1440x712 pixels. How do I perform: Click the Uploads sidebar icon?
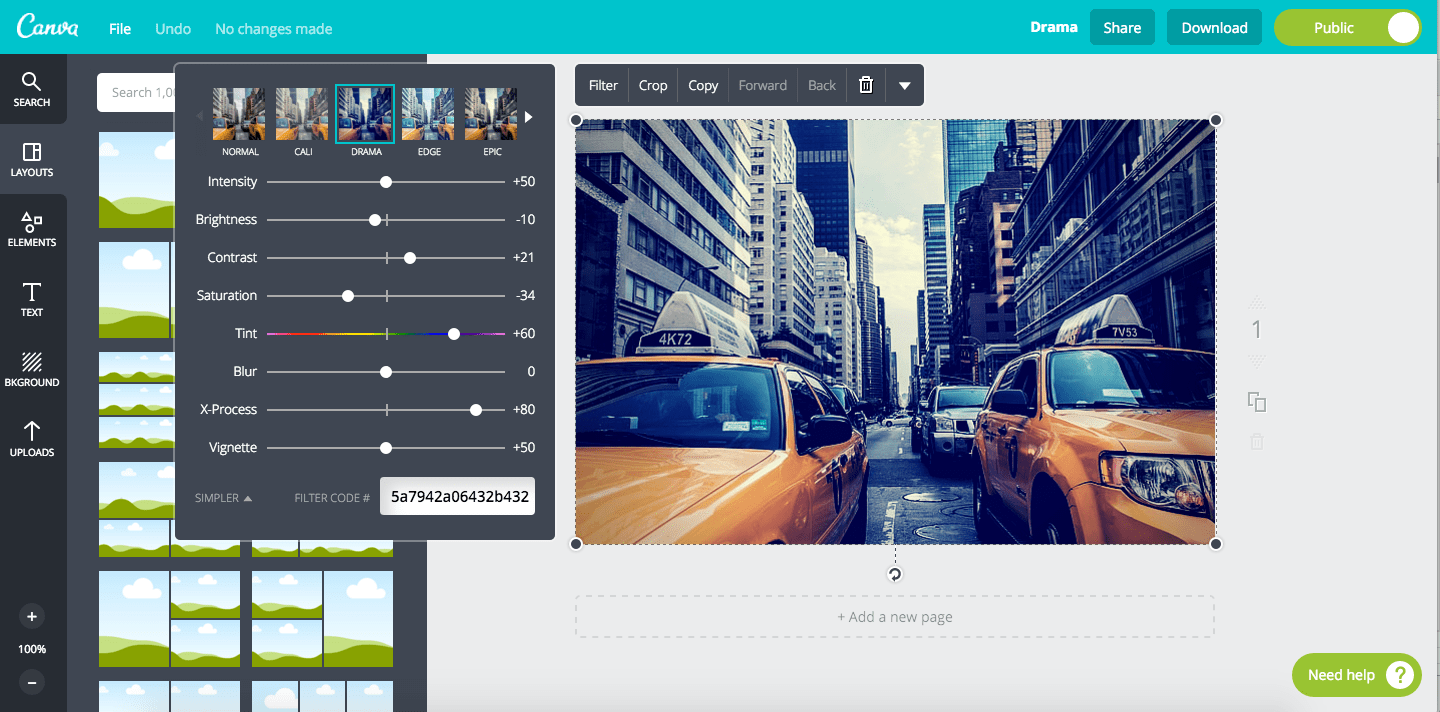click(x=32, y=440)
